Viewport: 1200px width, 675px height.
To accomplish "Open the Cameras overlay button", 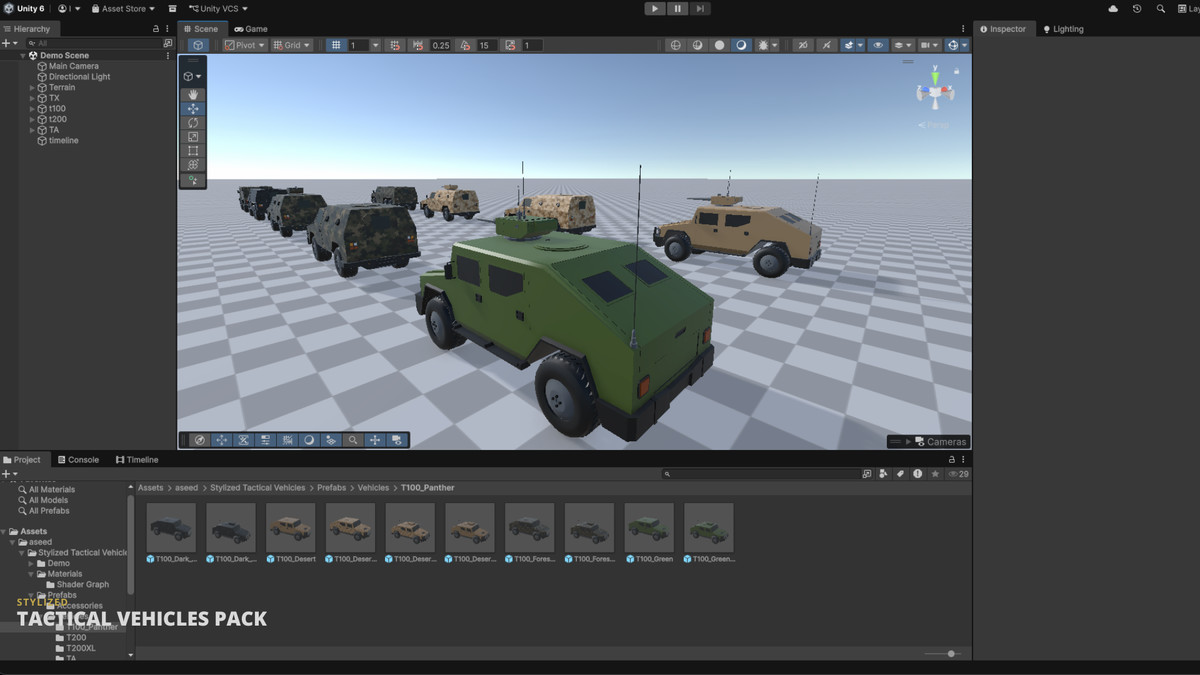I will point(928,441).
